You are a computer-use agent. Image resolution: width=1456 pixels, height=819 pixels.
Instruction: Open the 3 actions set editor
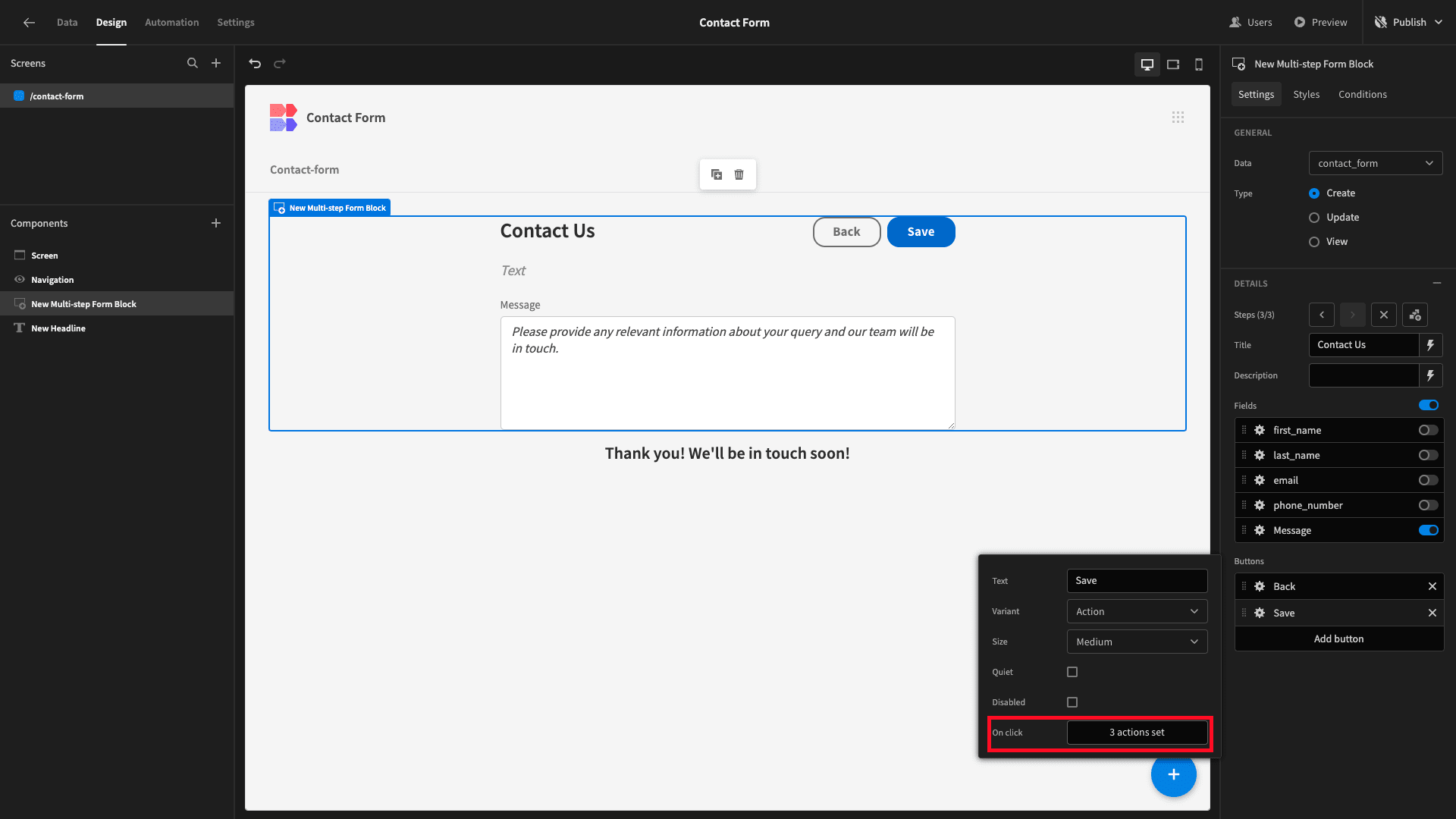pos(1137,733)
